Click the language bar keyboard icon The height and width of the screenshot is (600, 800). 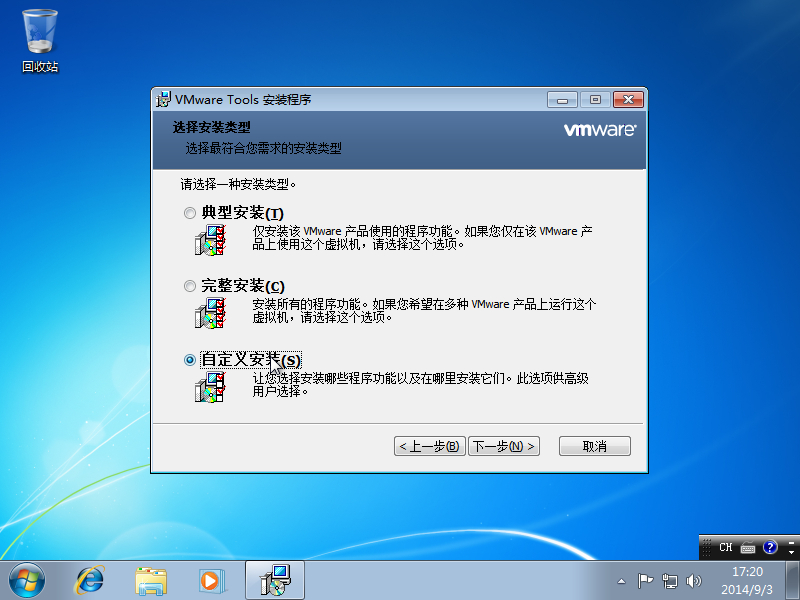pos(748,548)
